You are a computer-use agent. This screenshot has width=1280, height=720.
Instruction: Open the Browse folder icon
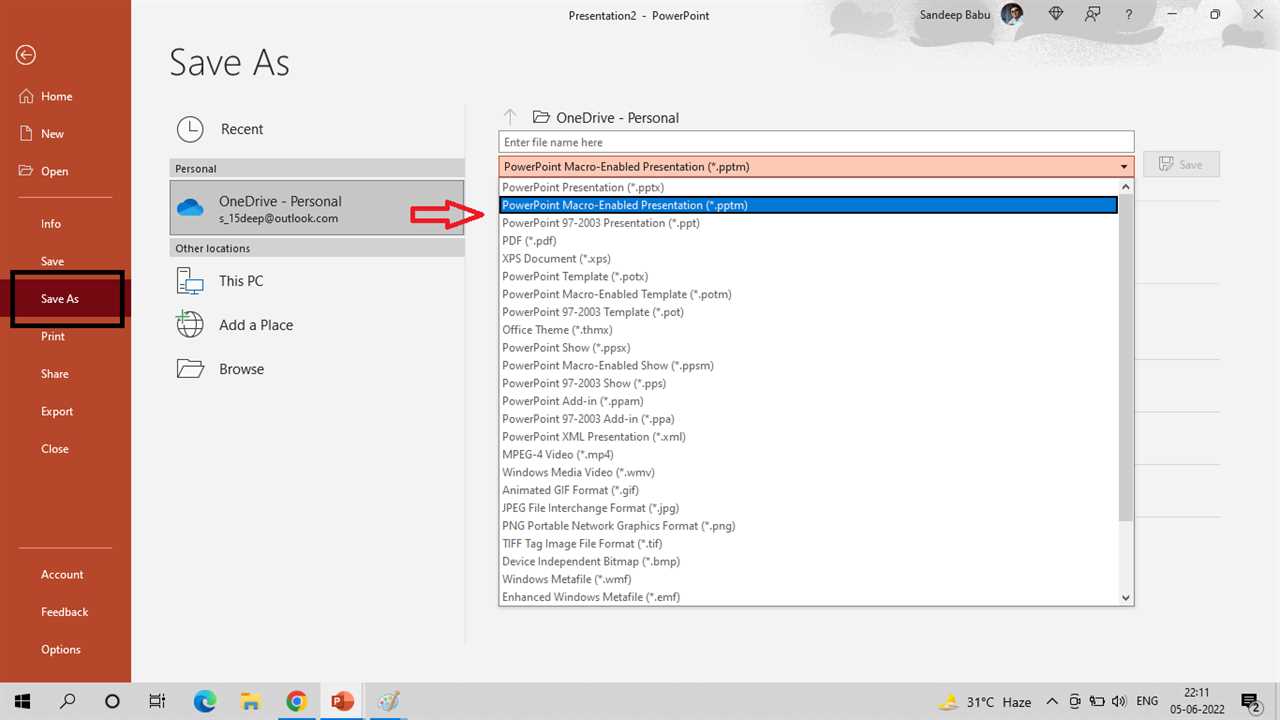pyautogui.click(x=189, y=369)
